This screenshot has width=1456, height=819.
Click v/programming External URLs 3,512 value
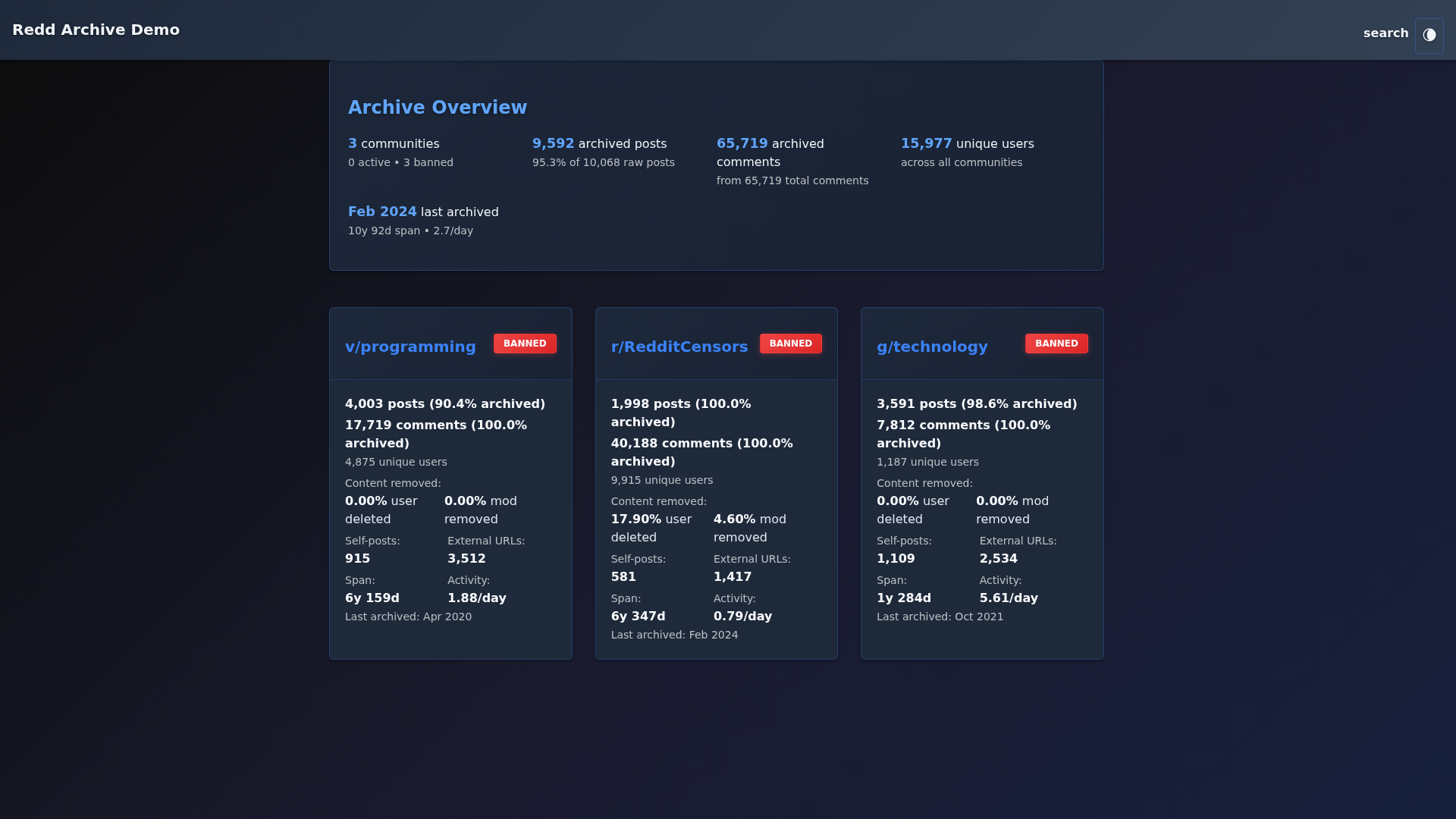(466, 559)
